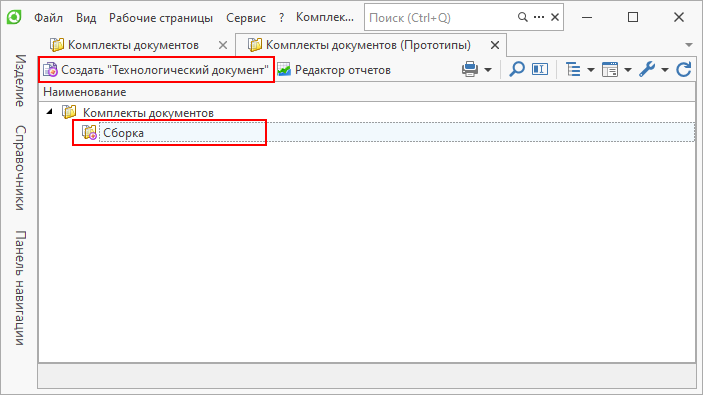
Task: Open the wrench settings icon
Action: pos(647,69)
